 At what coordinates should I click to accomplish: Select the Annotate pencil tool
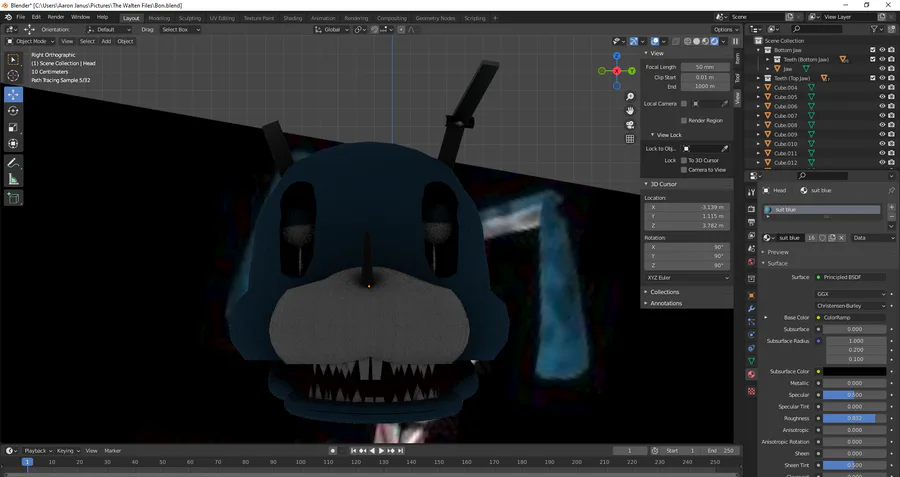pos(13,163)
